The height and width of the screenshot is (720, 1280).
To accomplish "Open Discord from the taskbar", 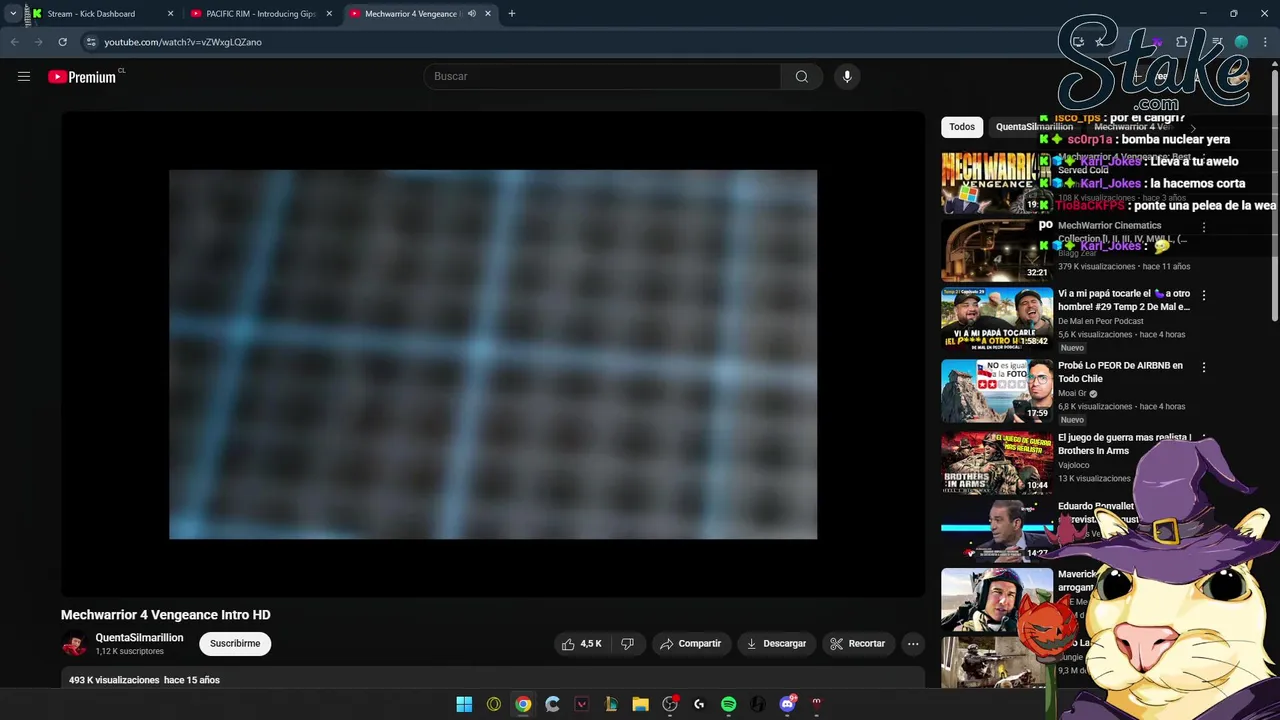I will [788, 704].
